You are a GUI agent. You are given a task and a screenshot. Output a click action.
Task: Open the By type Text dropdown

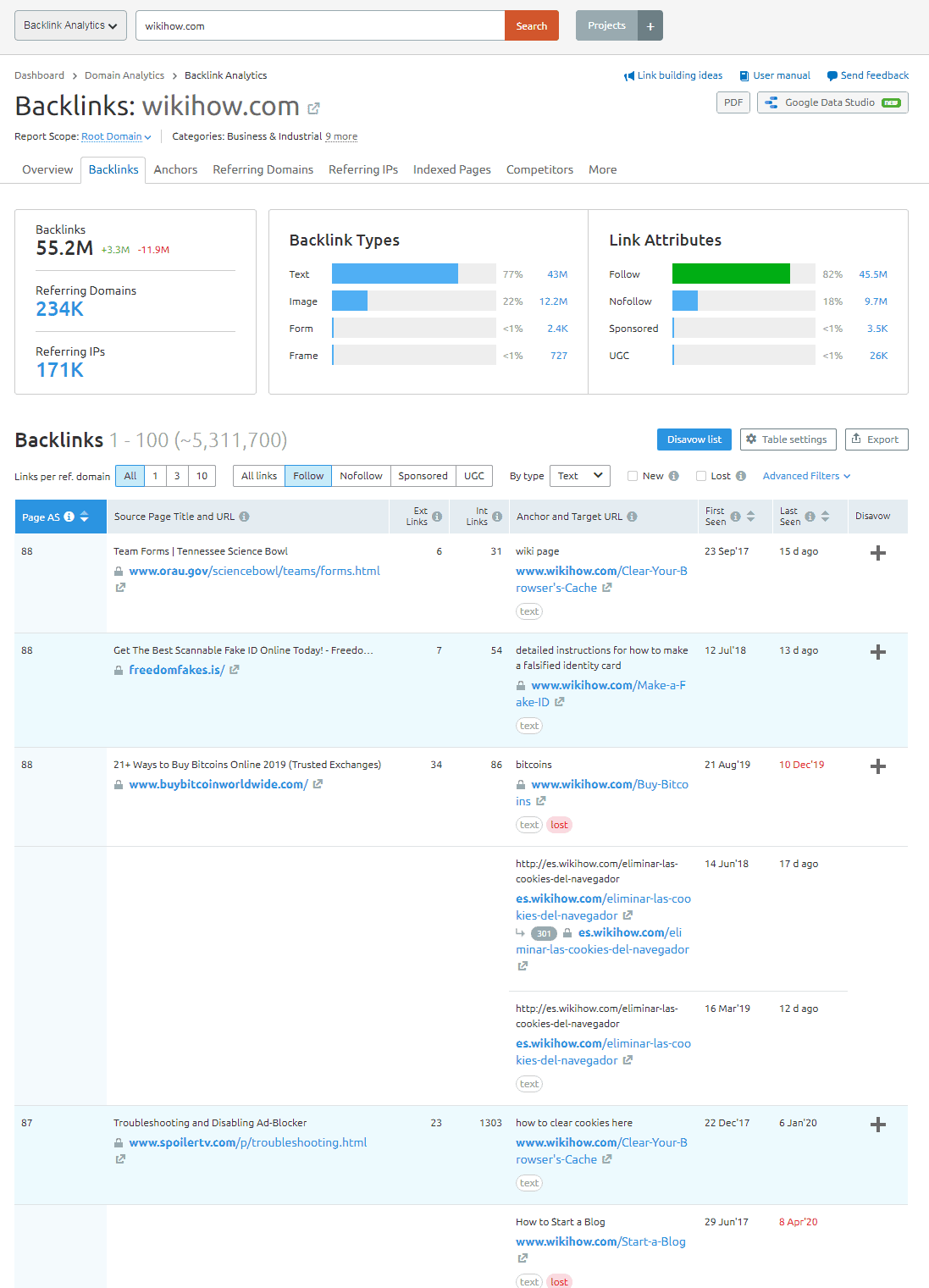[579, 476]
